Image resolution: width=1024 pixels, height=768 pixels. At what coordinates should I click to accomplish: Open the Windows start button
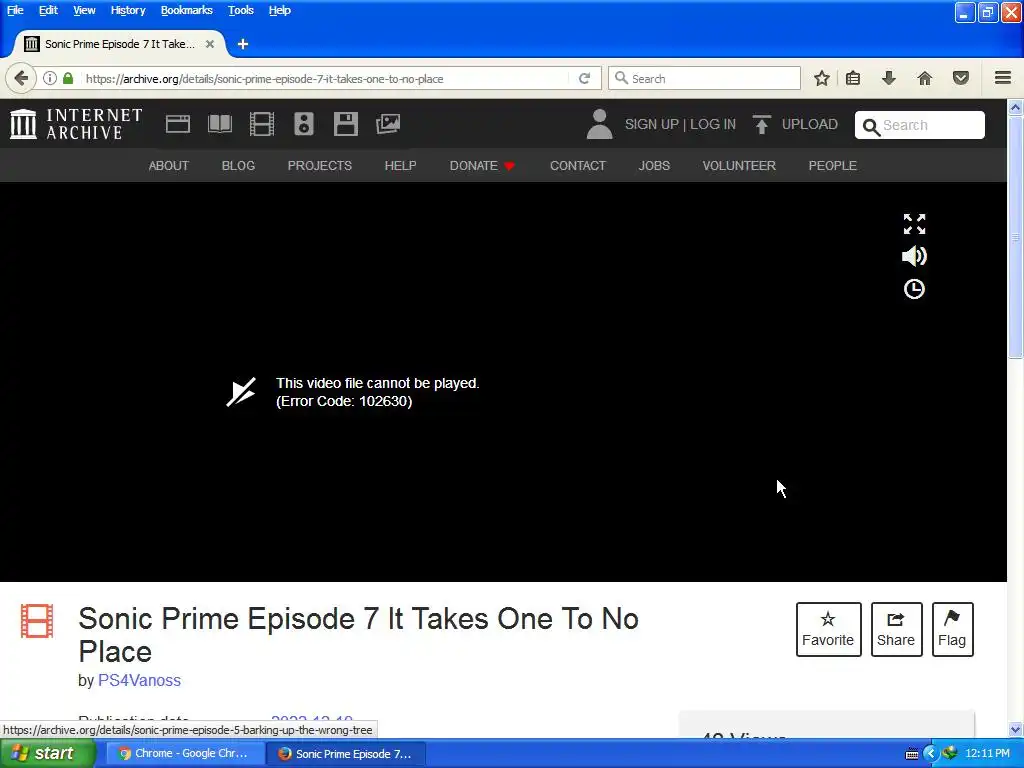click(48, 754)
